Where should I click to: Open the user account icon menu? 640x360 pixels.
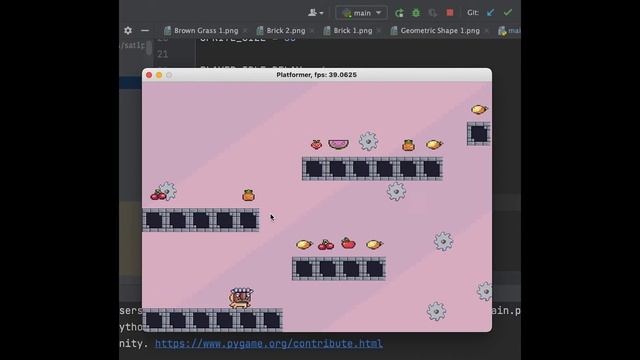click(x=316, y=13)
